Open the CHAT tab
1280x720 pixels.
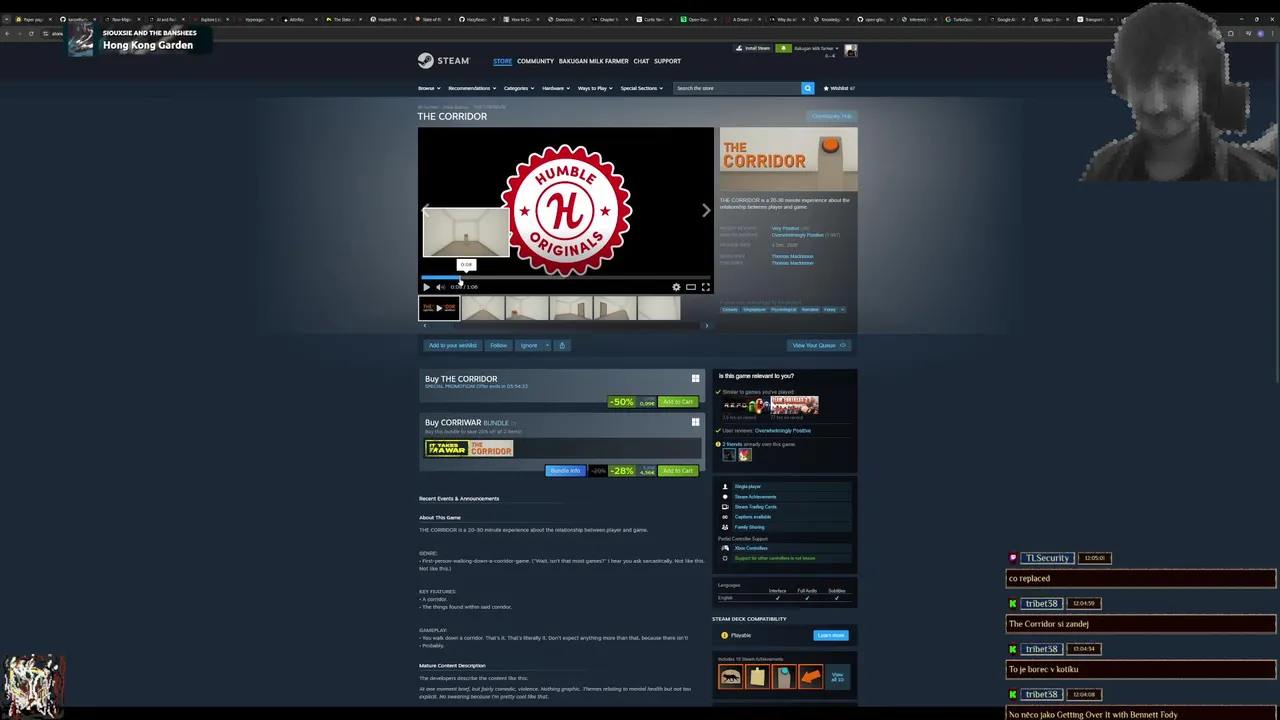coord(641,61)
